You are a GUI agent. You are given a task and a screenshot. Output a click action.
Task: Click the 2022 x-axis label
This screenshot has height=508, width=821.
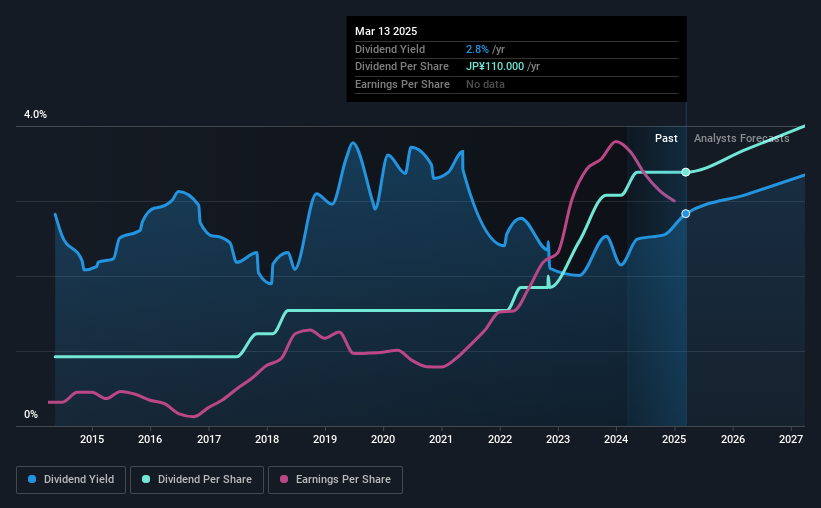(x=500, y=439)
